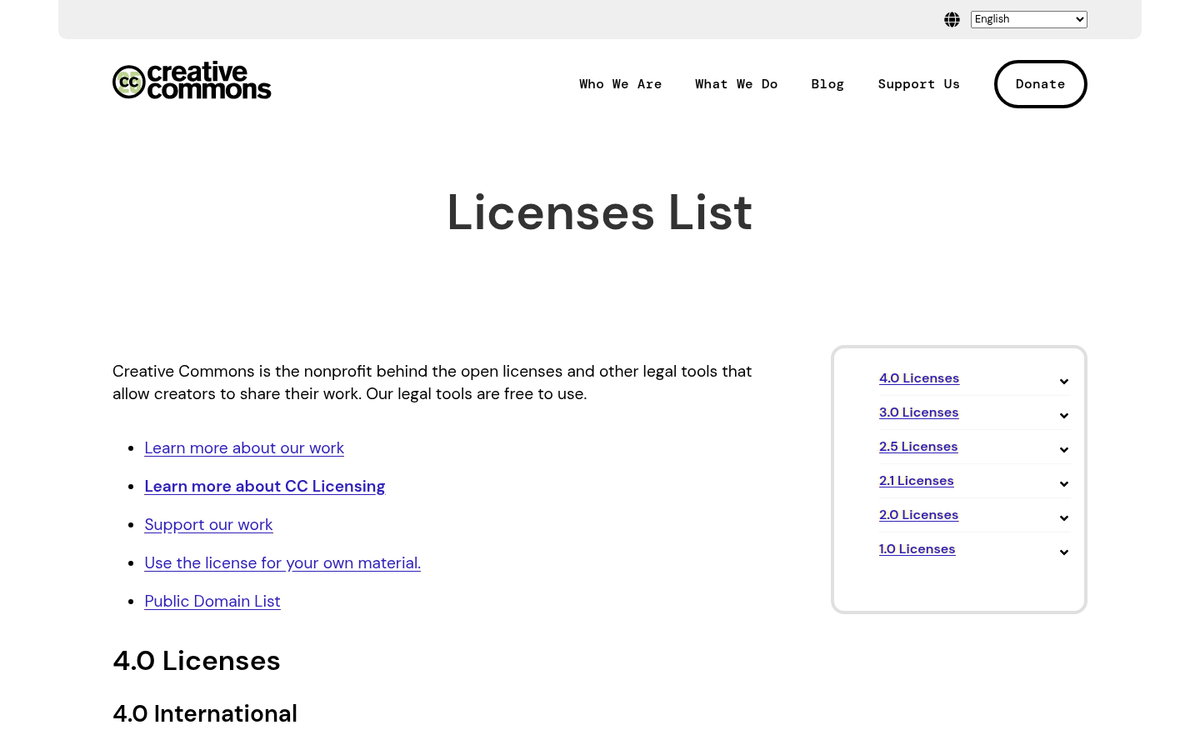Open the Public Domain List link
Image resolution: width=1200 pixels, height=750 pixels.
212,601
